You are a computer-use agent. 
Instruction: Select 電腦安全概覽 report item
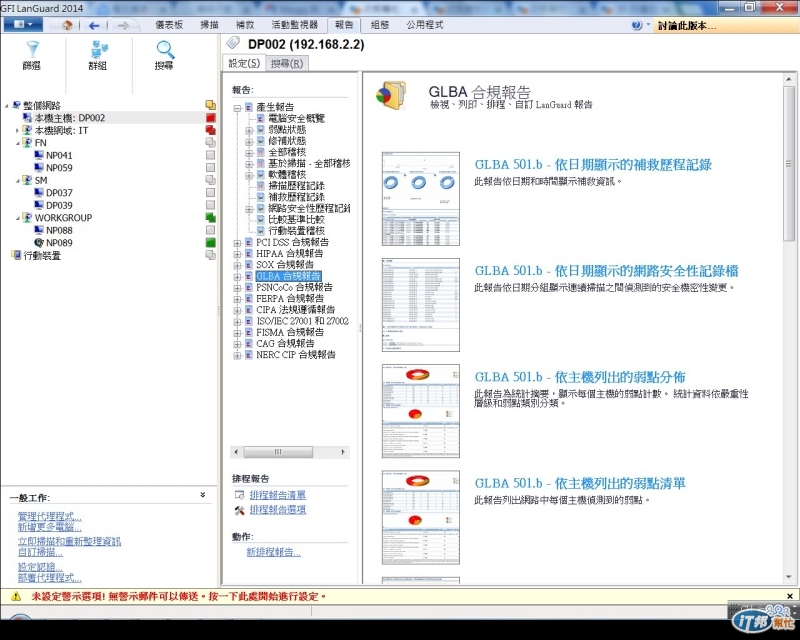(296, 118)
